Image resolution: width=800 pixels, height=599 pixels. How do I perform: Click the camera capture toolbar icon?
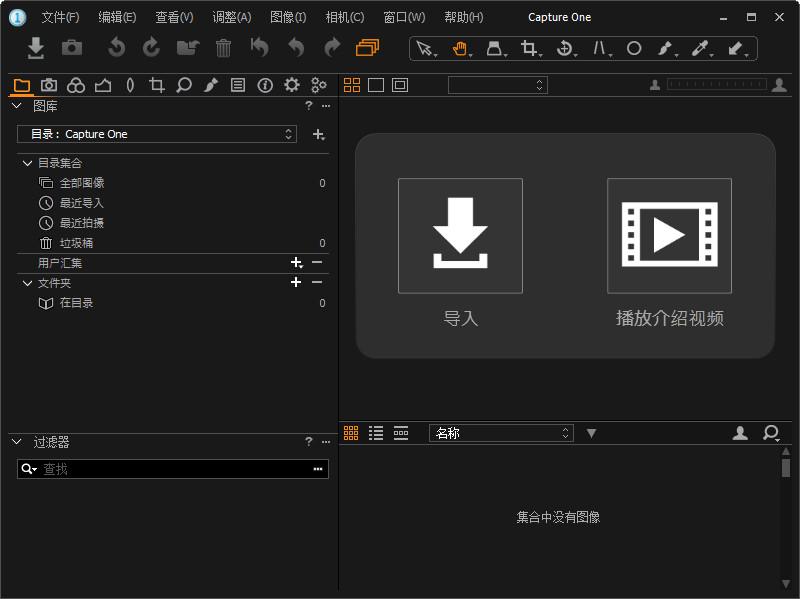click(72, 47)
